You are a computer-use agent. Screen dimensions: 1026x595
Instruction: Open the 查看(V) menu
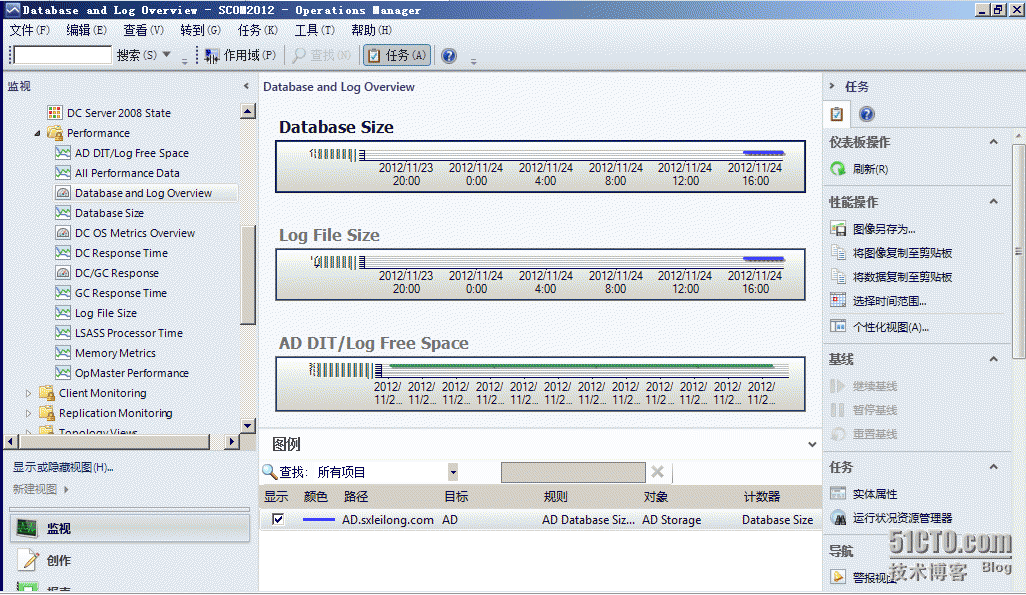pos(143,30)
